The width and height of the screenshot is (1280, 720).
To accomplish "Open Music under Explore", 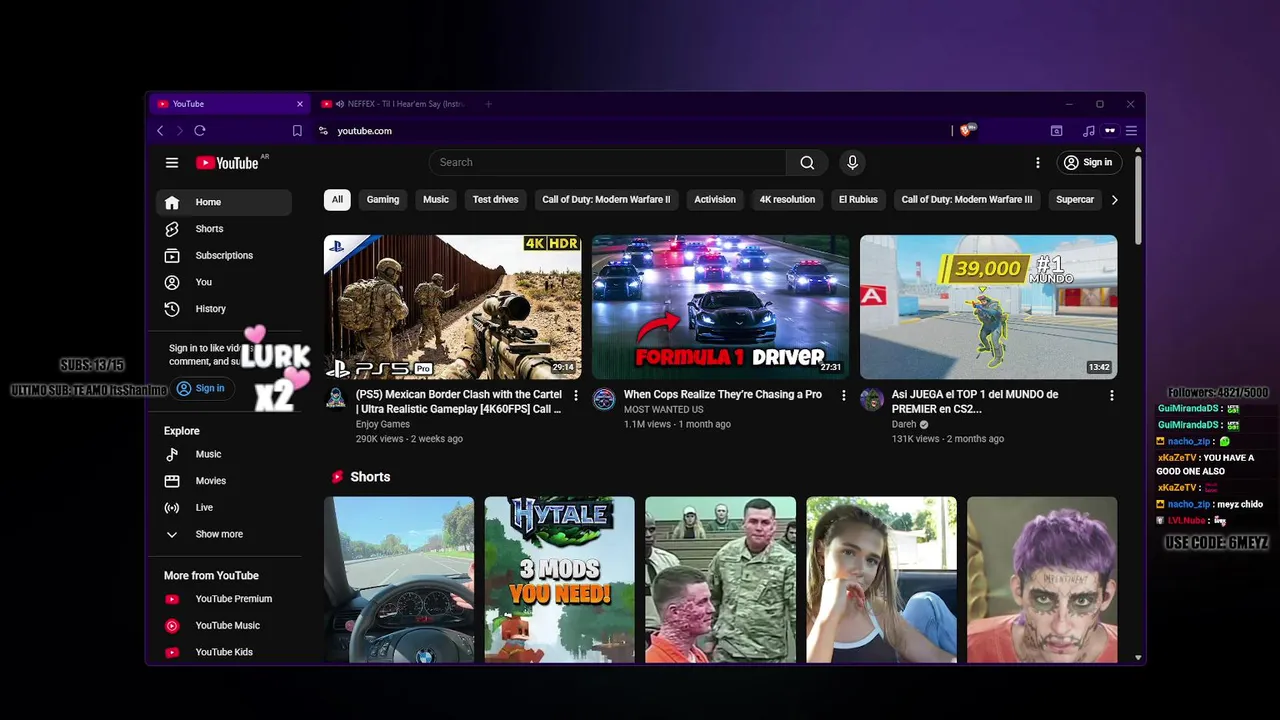I will 224,454.
